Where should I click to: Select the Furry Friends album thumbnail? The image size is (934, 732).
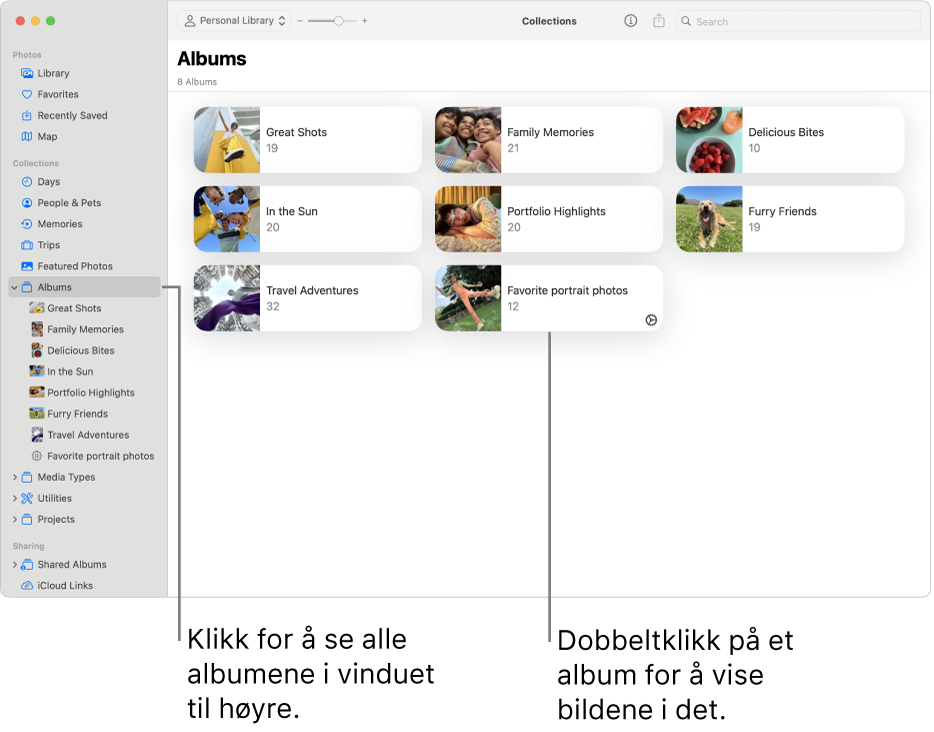(x=709, y=219)
